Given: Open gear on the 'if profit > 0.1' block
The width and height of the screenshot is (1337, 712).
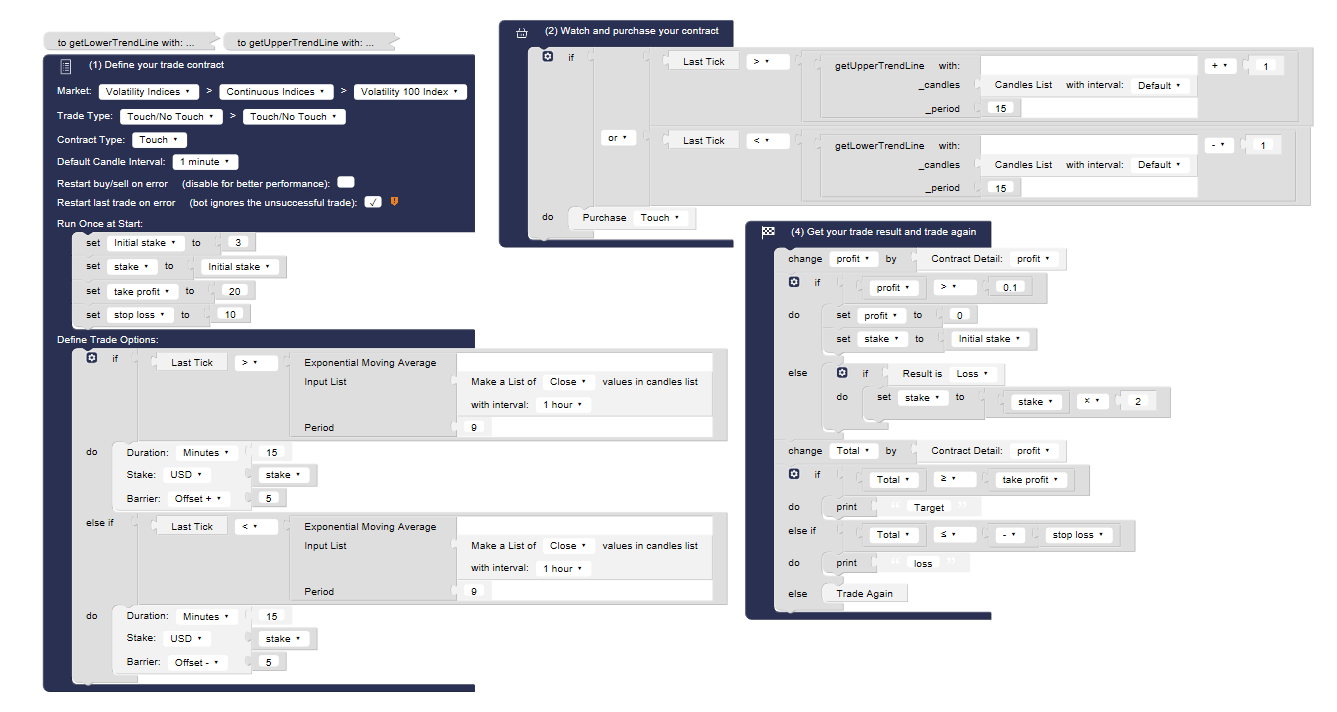Looking at the screenshot, I should pos(794,283).
